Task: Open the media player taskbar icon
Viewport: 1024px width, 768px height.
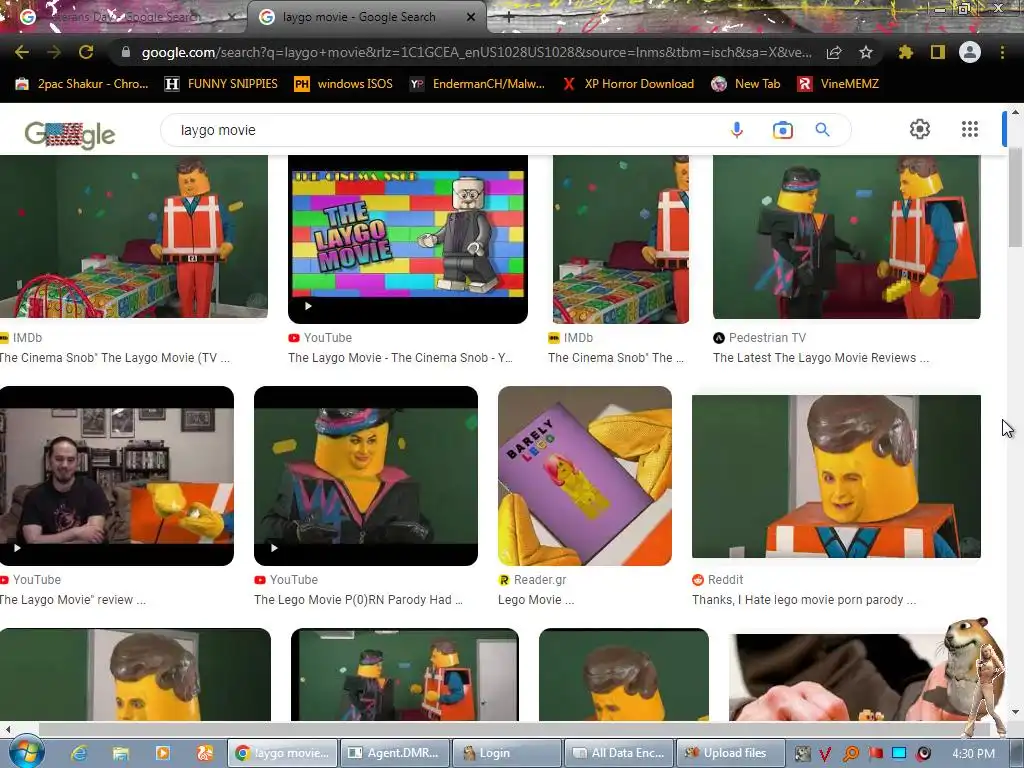Action: (163, 753)
